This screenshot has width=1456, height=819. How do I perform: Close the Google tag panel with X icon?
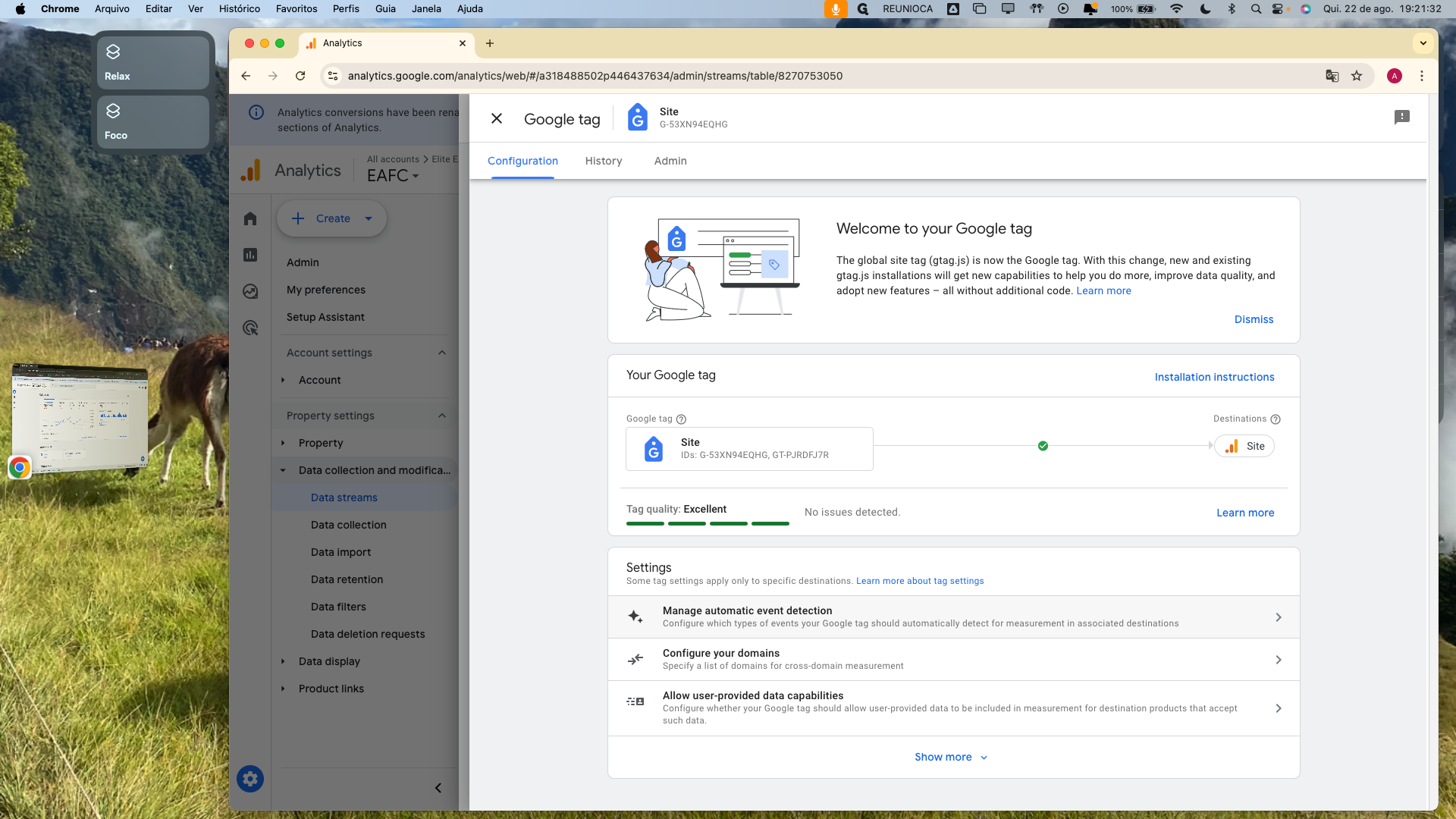coord(497,118)
